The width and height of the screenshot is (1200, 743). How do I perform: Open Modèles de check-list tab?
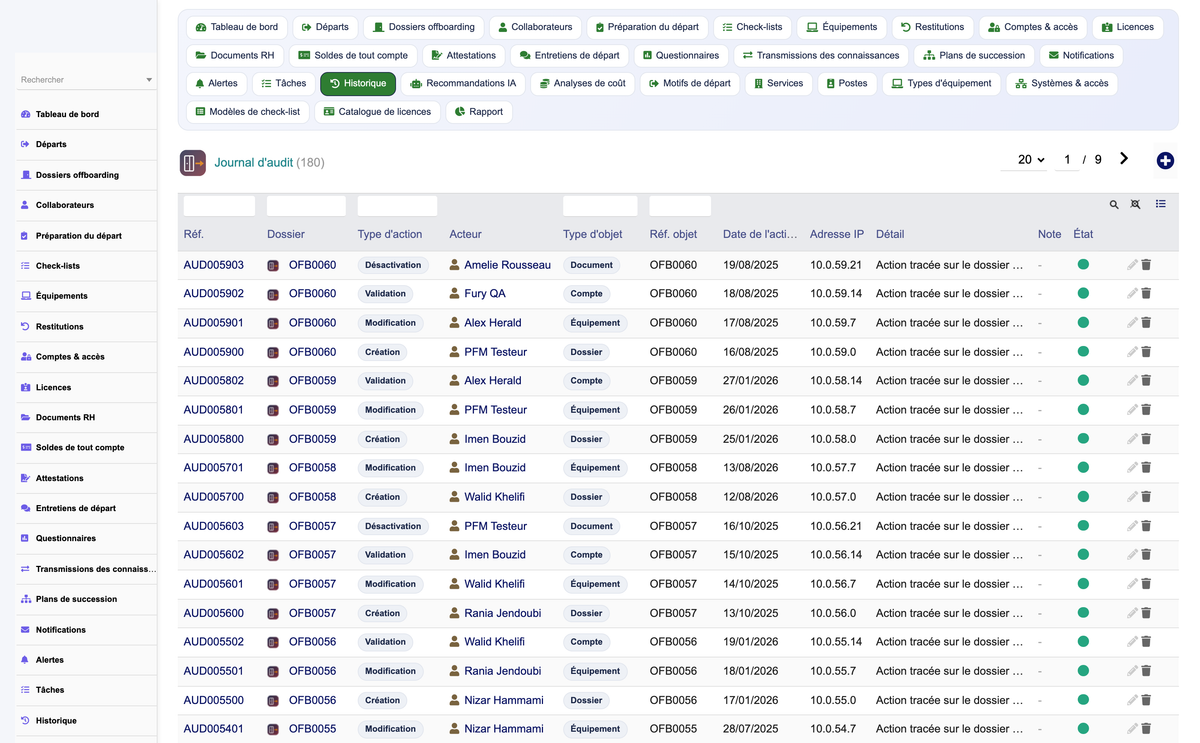pos(248,112)
